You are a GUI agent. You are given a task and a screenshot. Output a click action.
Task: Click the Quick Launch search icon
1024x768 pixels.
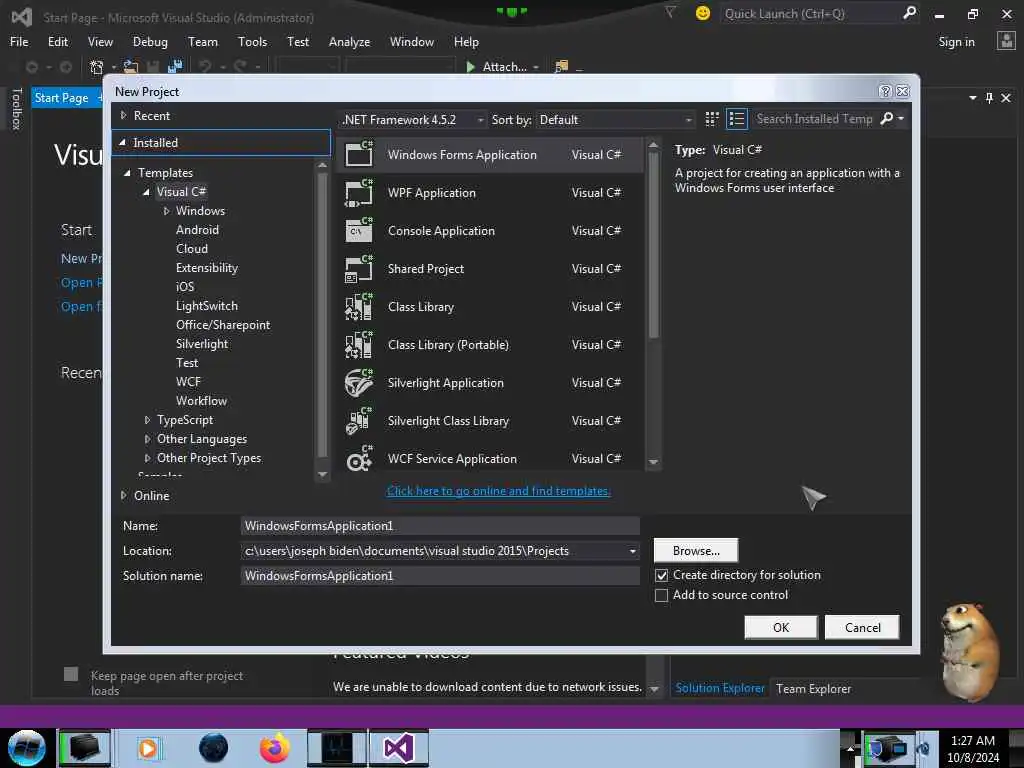(909, 13)
